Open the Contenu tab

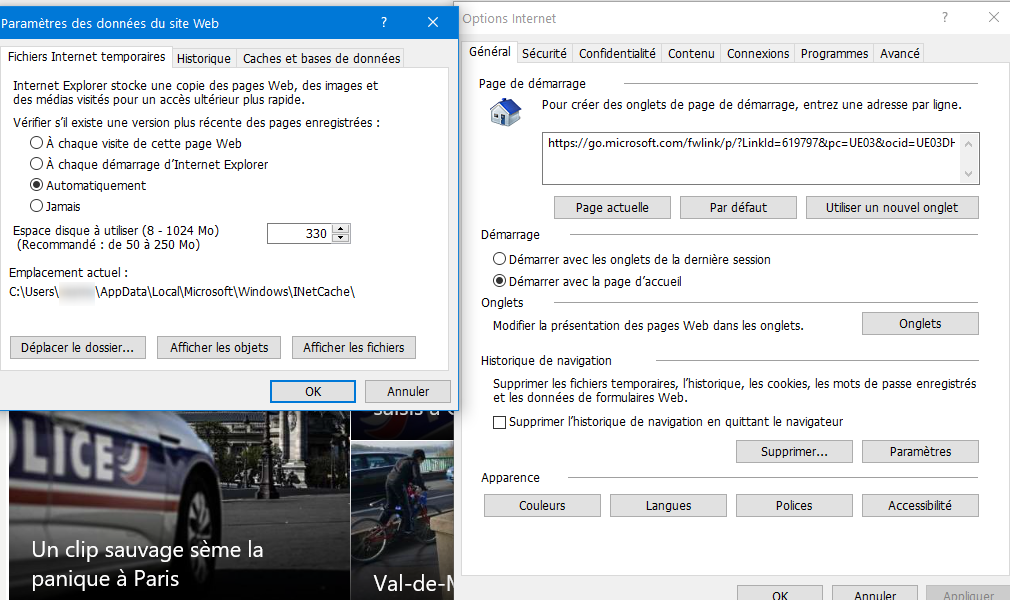pyautogui.click(x=691, y=53)
